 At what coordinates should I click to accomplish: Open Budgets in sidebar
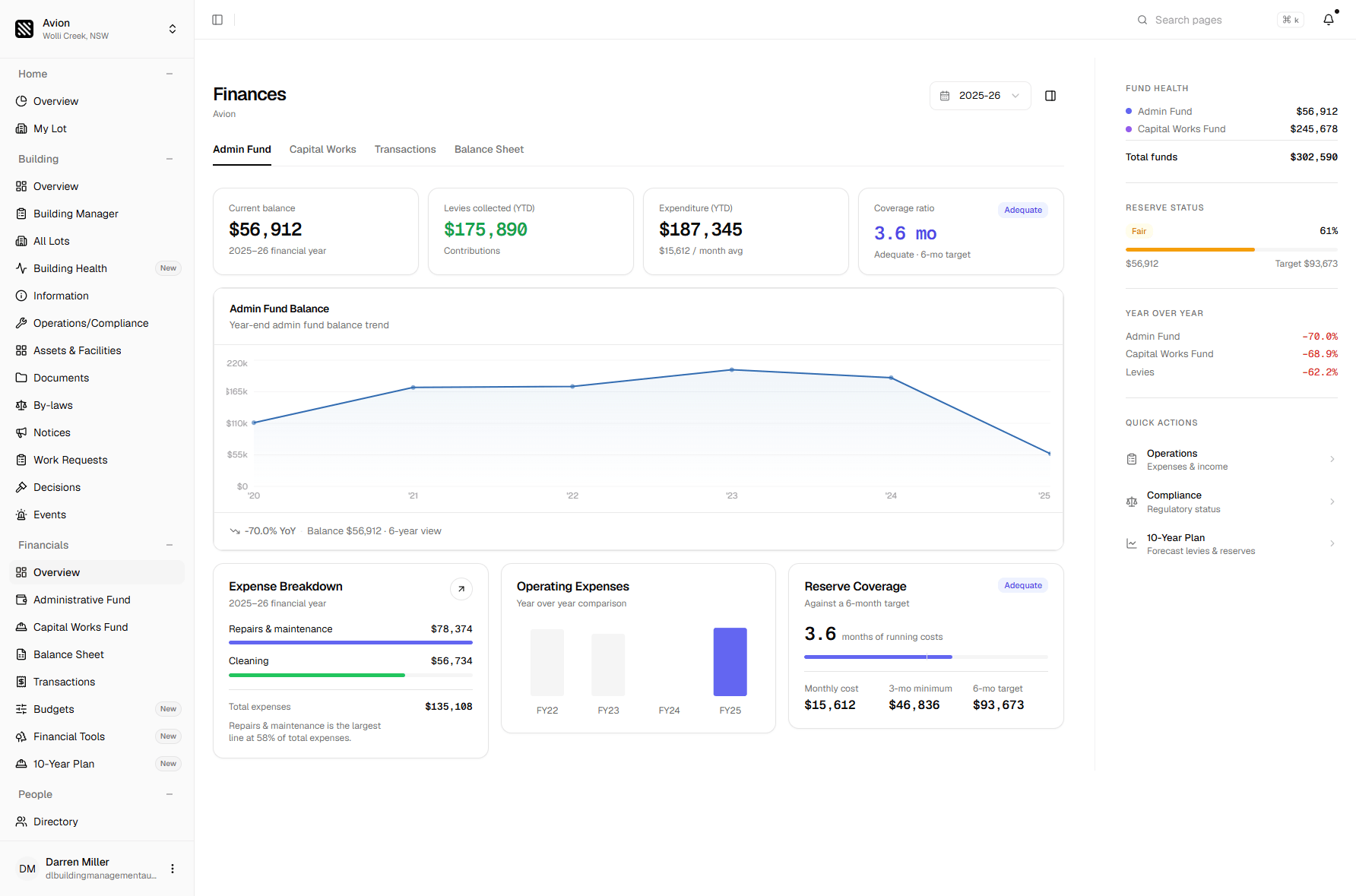[x=97, y=709]
